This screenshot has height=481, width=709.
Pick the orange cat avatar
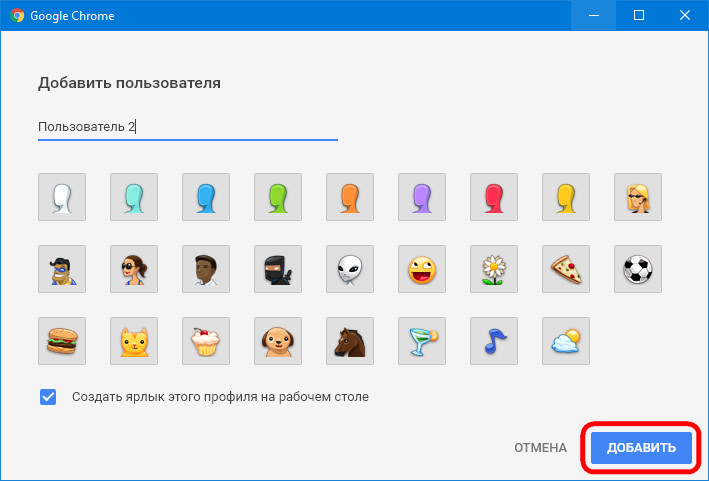coord(134,341)
